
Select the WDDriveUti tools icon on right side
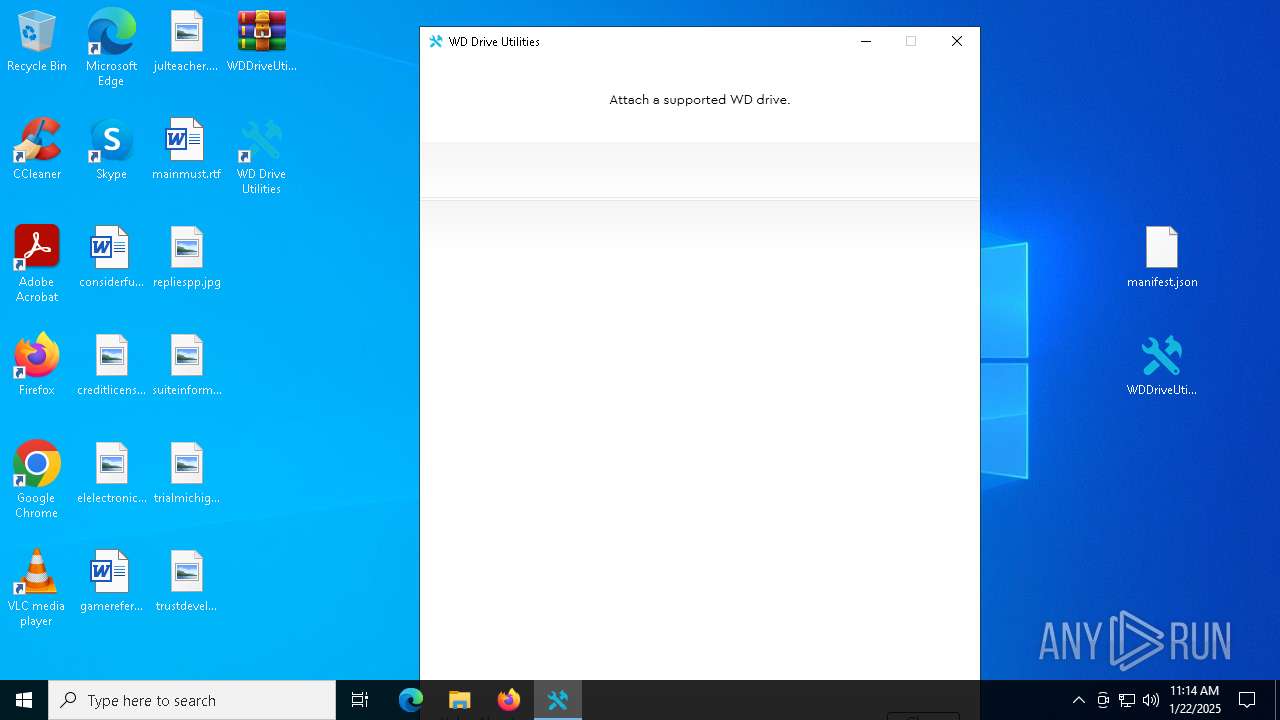(1162, 366)
